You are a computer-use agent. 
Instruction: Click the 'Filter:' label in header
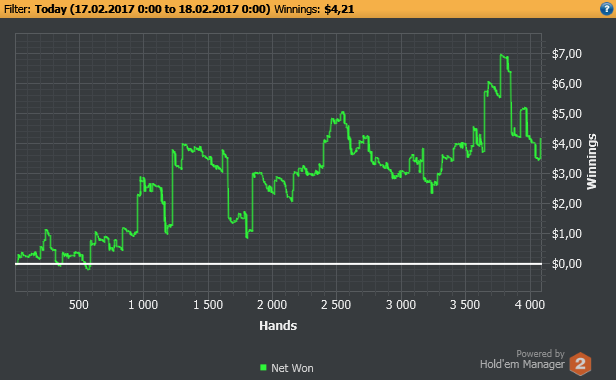[x=17, y=9]
